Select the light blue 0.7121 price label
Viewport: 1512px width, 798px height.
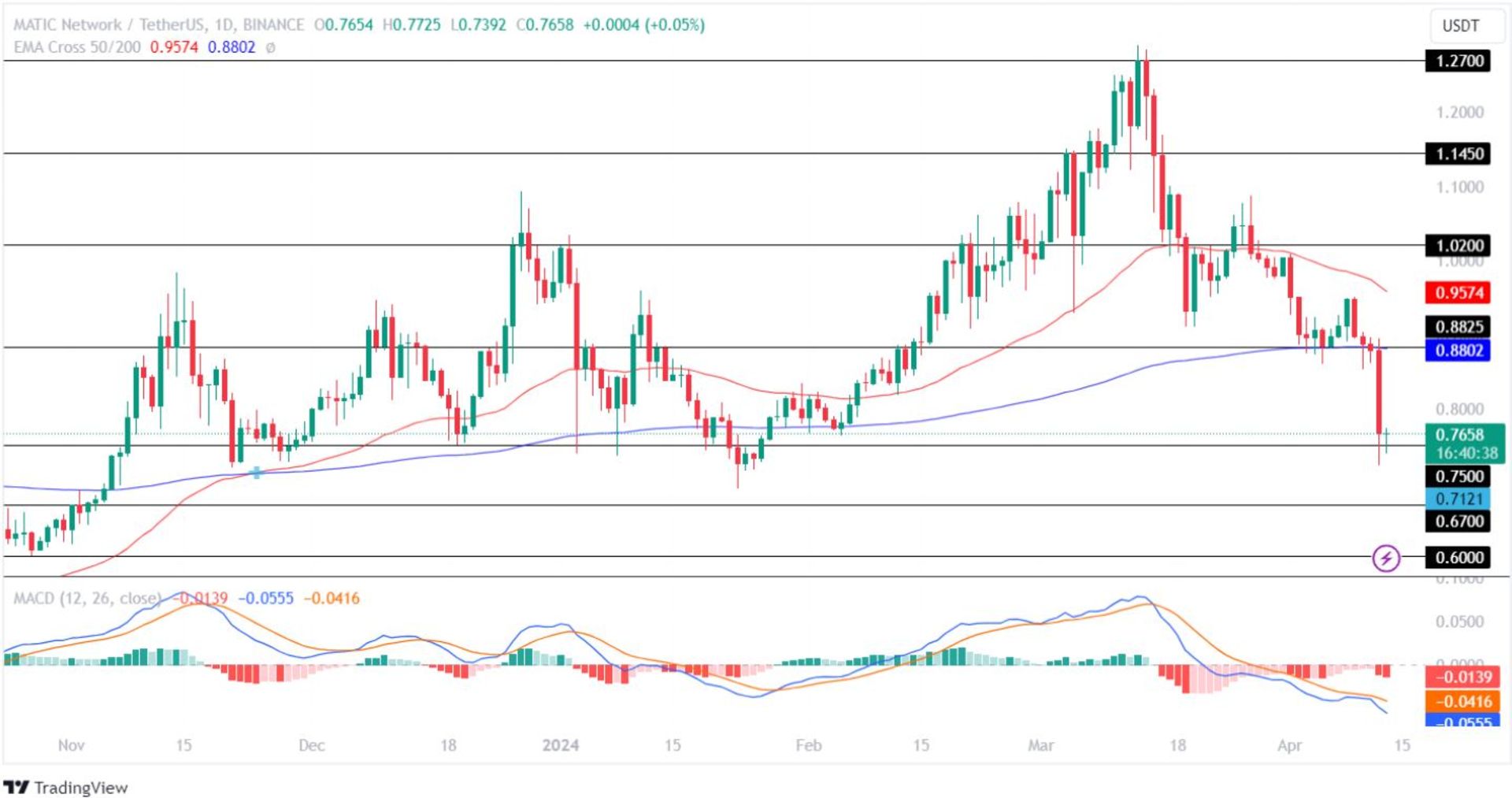click(1458, 499)
